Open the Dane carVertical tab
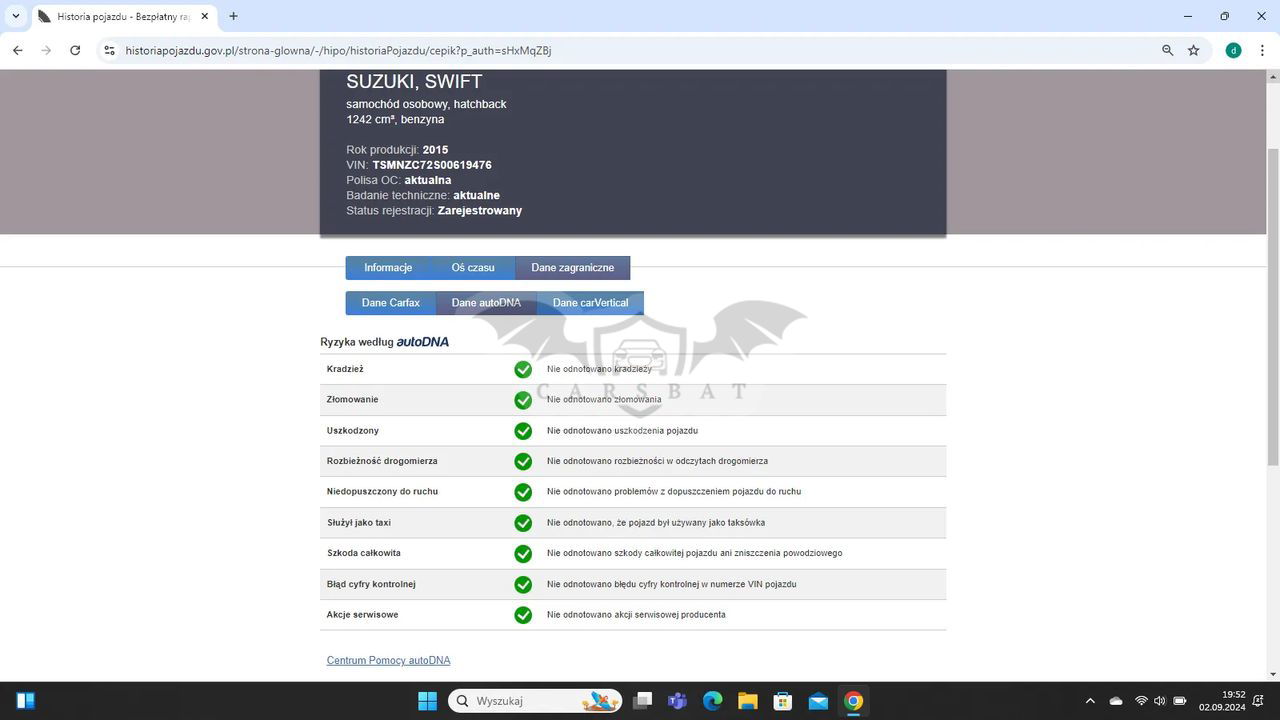The image size is (1280, 720). coord(590,303)
